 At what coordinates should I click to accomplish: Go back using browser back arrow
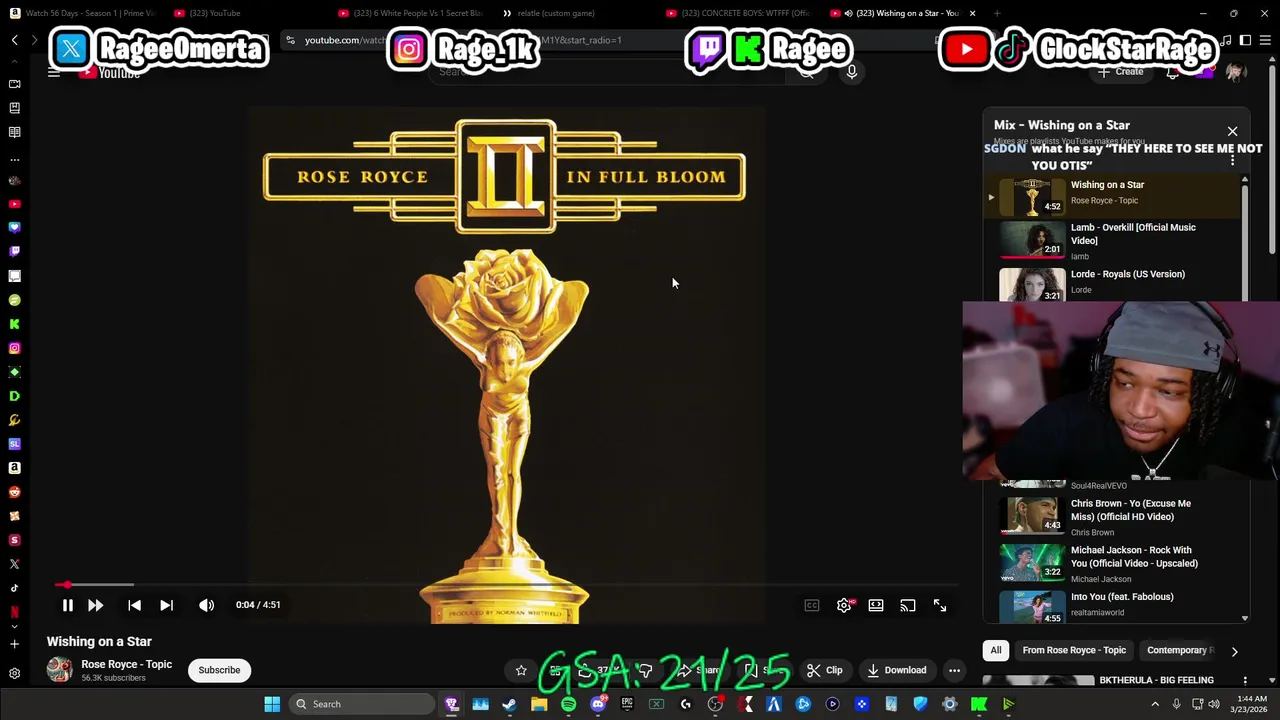point(15,40)
